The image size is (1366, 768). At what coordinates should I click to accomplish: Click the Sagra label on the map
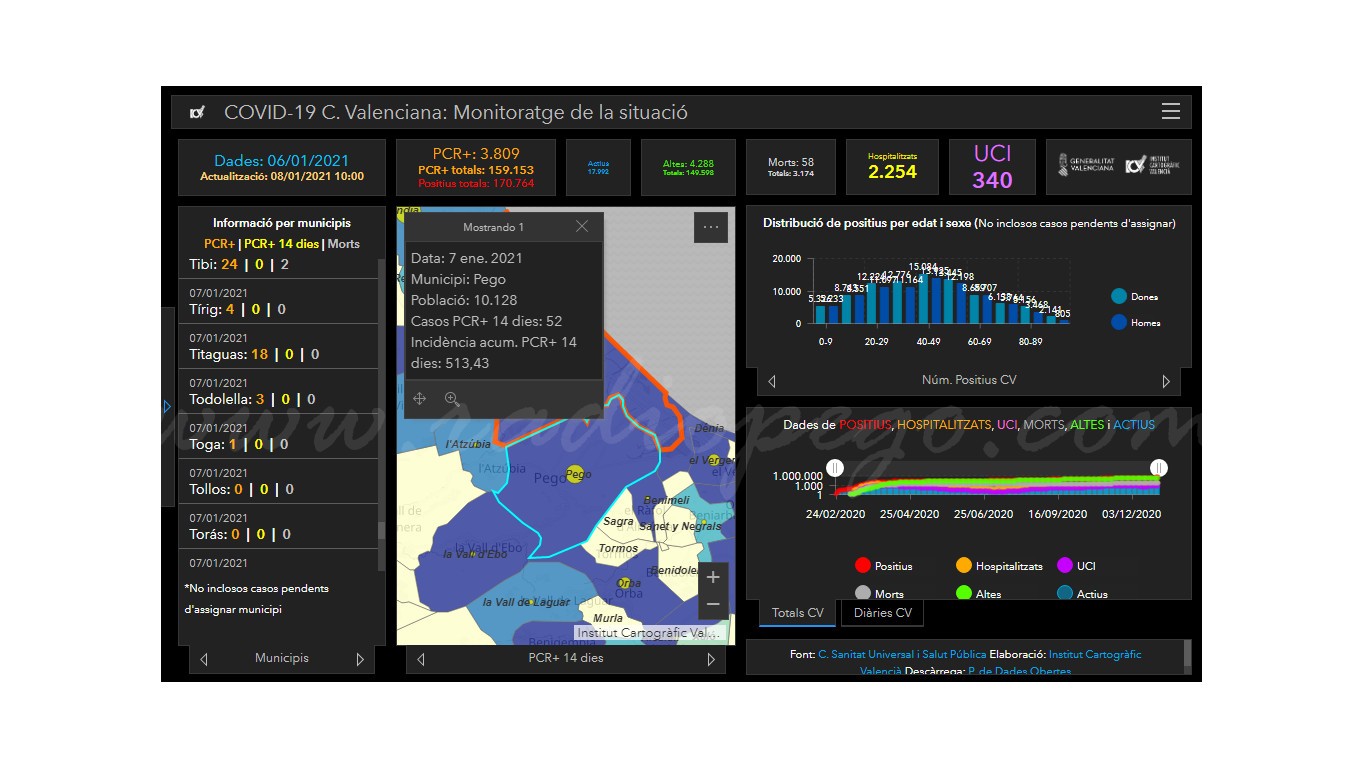point(618,521)
